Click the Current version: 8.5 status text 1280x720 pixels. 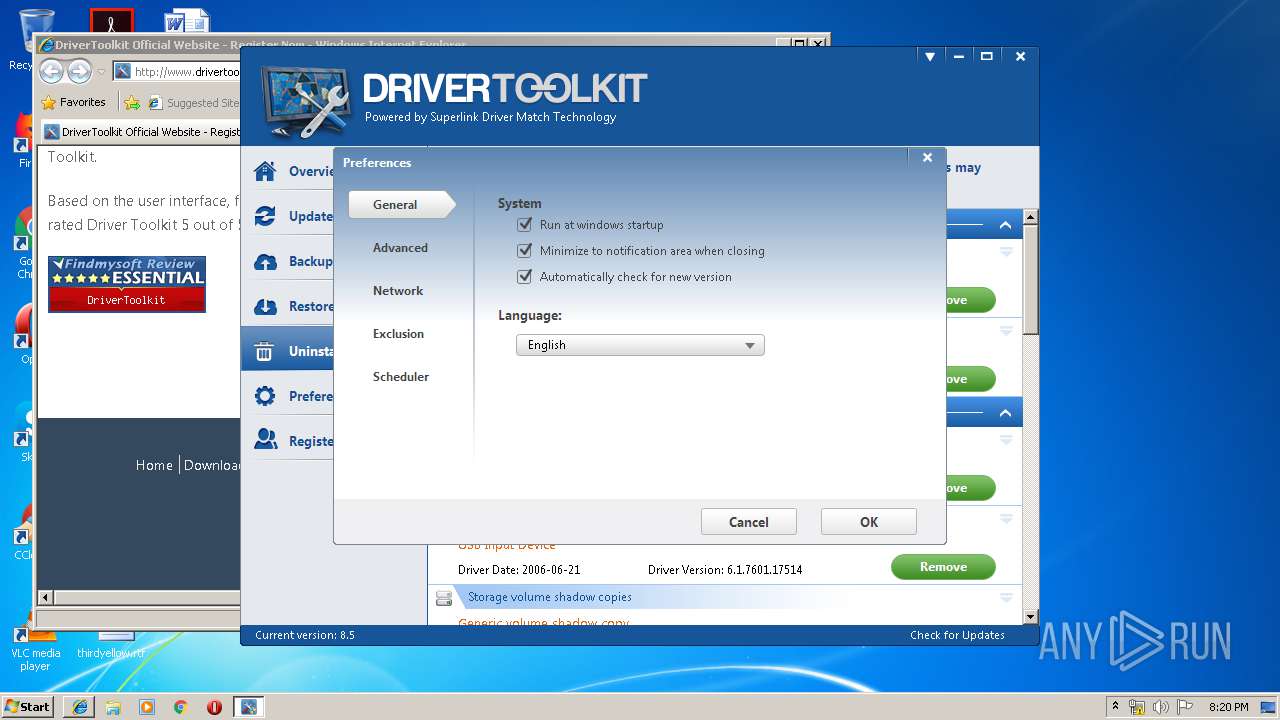point(305,635)
